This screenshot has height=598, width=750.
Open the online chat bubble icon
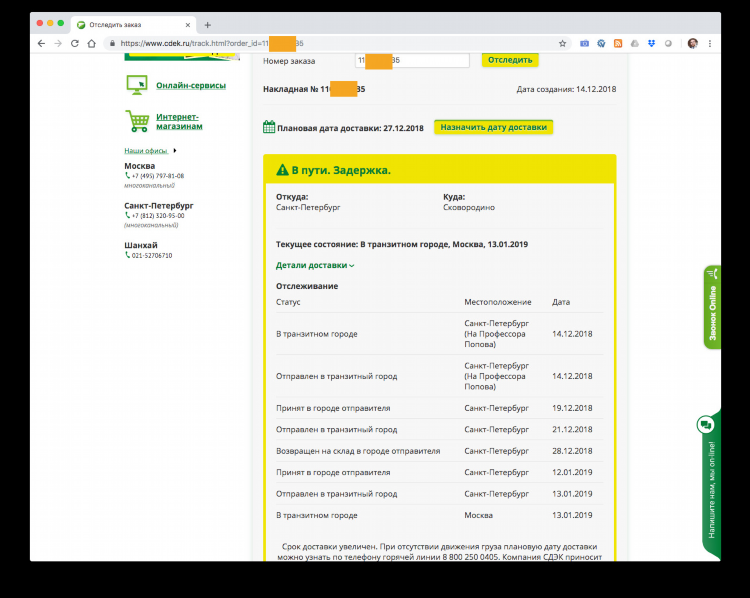pos(706,425)
